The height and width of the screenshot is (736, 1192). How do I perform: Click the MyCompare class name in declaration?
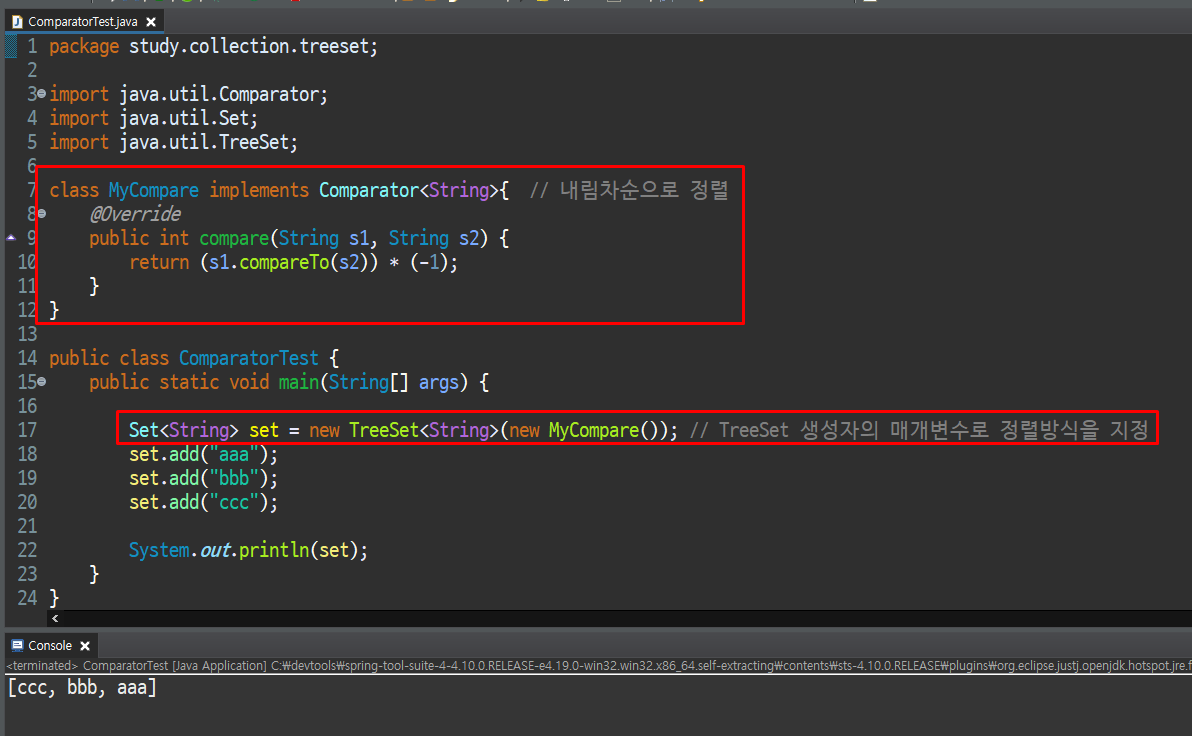[x=154, y=190]
